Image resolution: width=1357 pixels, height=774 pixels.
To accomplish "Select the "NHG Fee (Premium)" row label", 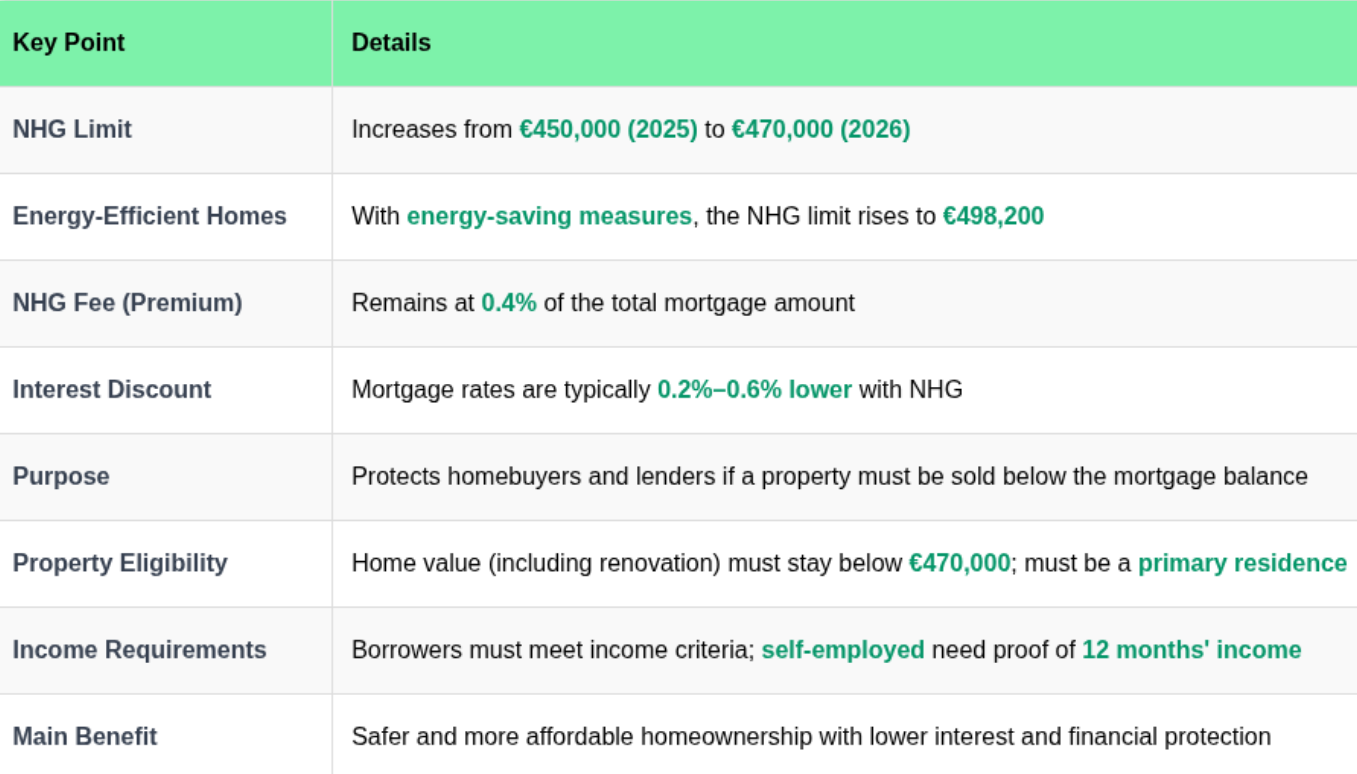I will click(x=127, y=302).
